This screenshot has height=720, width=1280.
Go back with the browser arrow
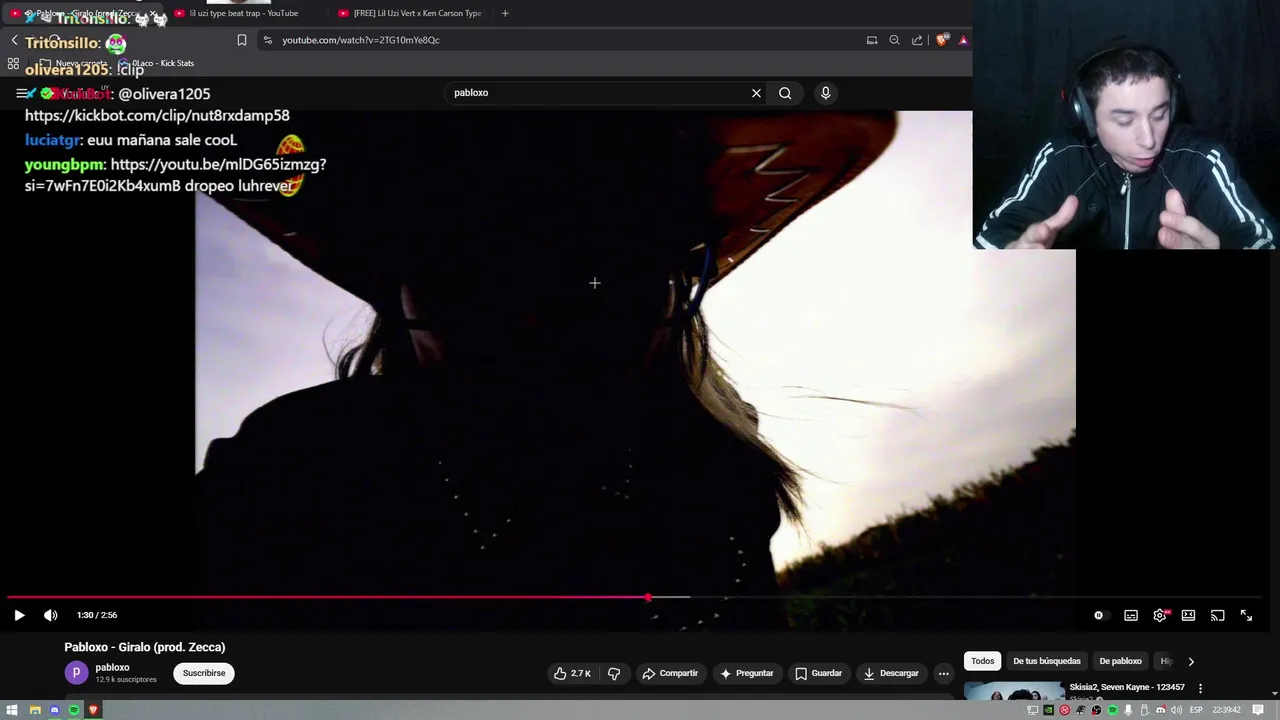[14, 41]
